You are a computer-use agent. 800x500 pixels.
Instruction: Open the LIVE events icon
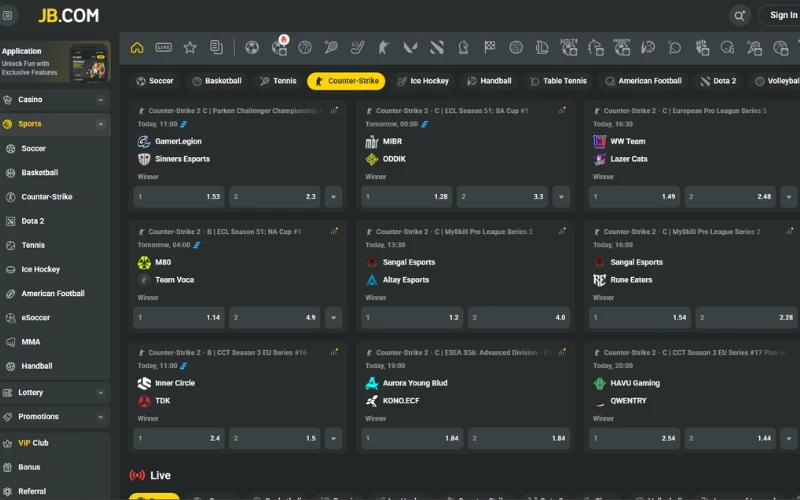click(163, 47)
